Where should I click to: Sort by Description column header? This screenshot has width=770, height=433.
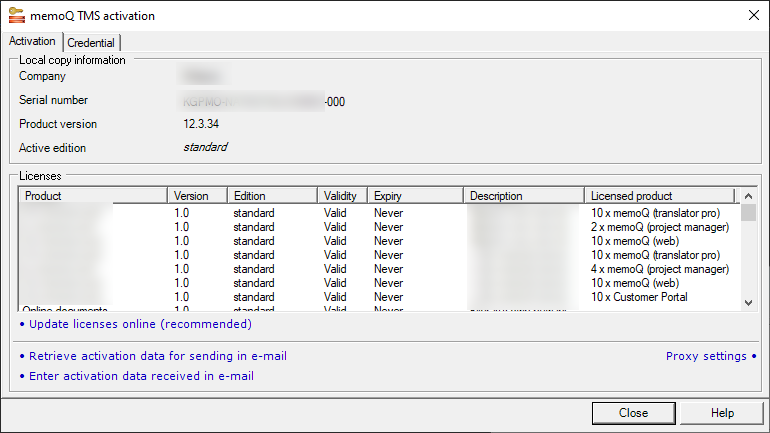click(x=524, y=195)
